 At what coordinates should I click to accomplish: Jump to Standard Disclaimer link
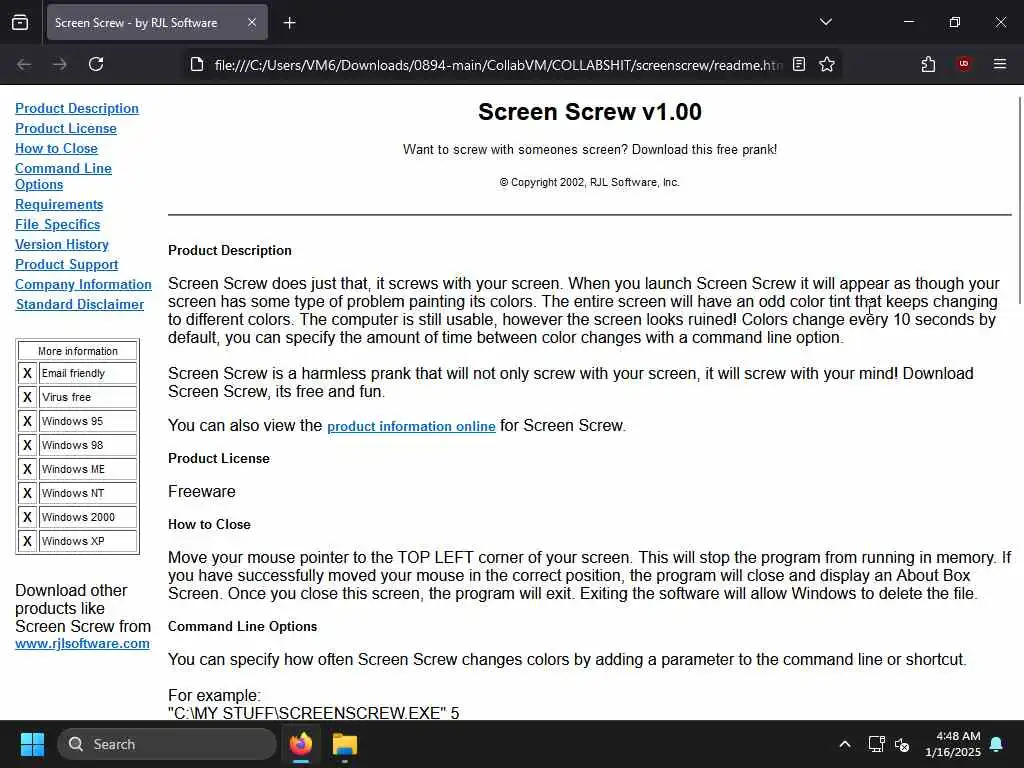coord(80,304)
